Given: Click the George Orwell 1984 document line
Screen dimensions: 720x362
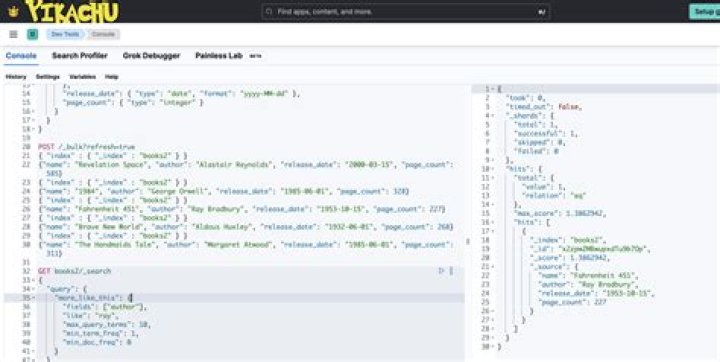Looking at the screenshot, I should [223, 191].
